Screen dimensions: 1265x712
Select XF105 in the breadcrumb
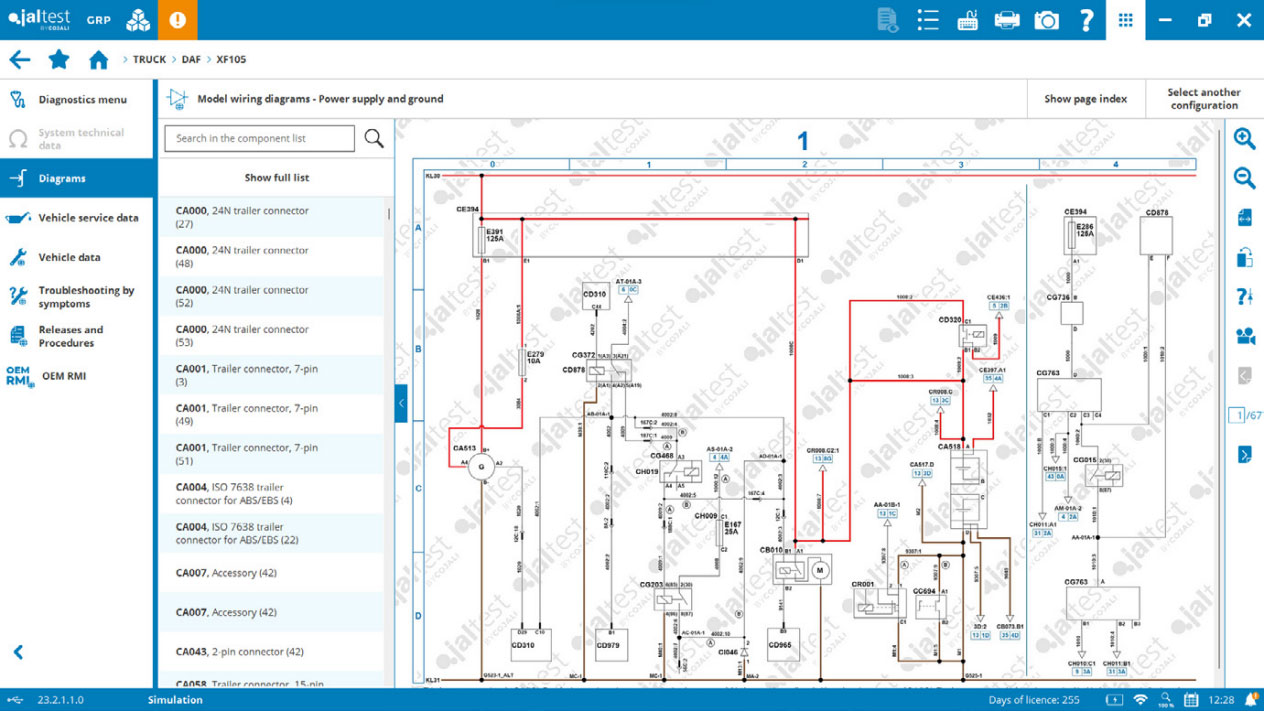point(231,60)
